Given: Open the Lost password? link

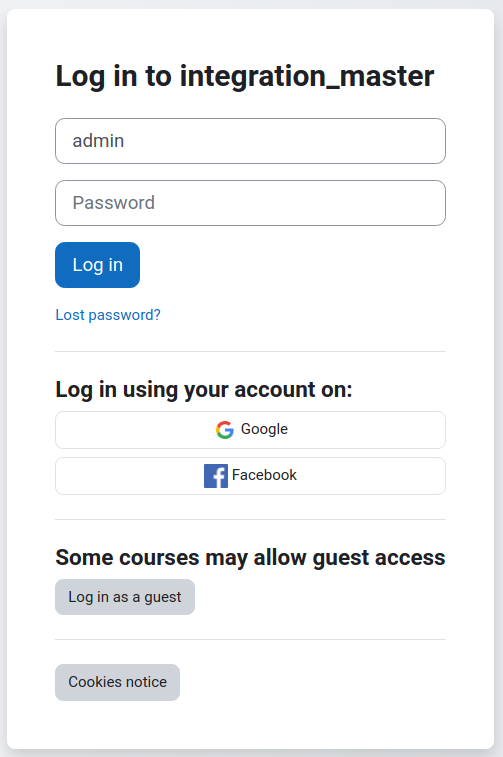Looking at the screenshot, I should (x=108, y=315).
